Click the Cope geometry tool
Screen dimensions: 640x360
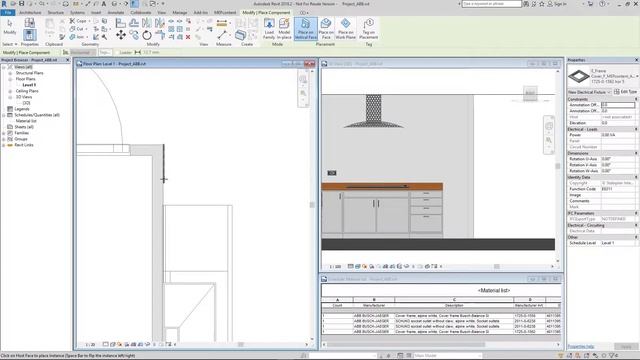pyautogui.click(x=78, y=21)
